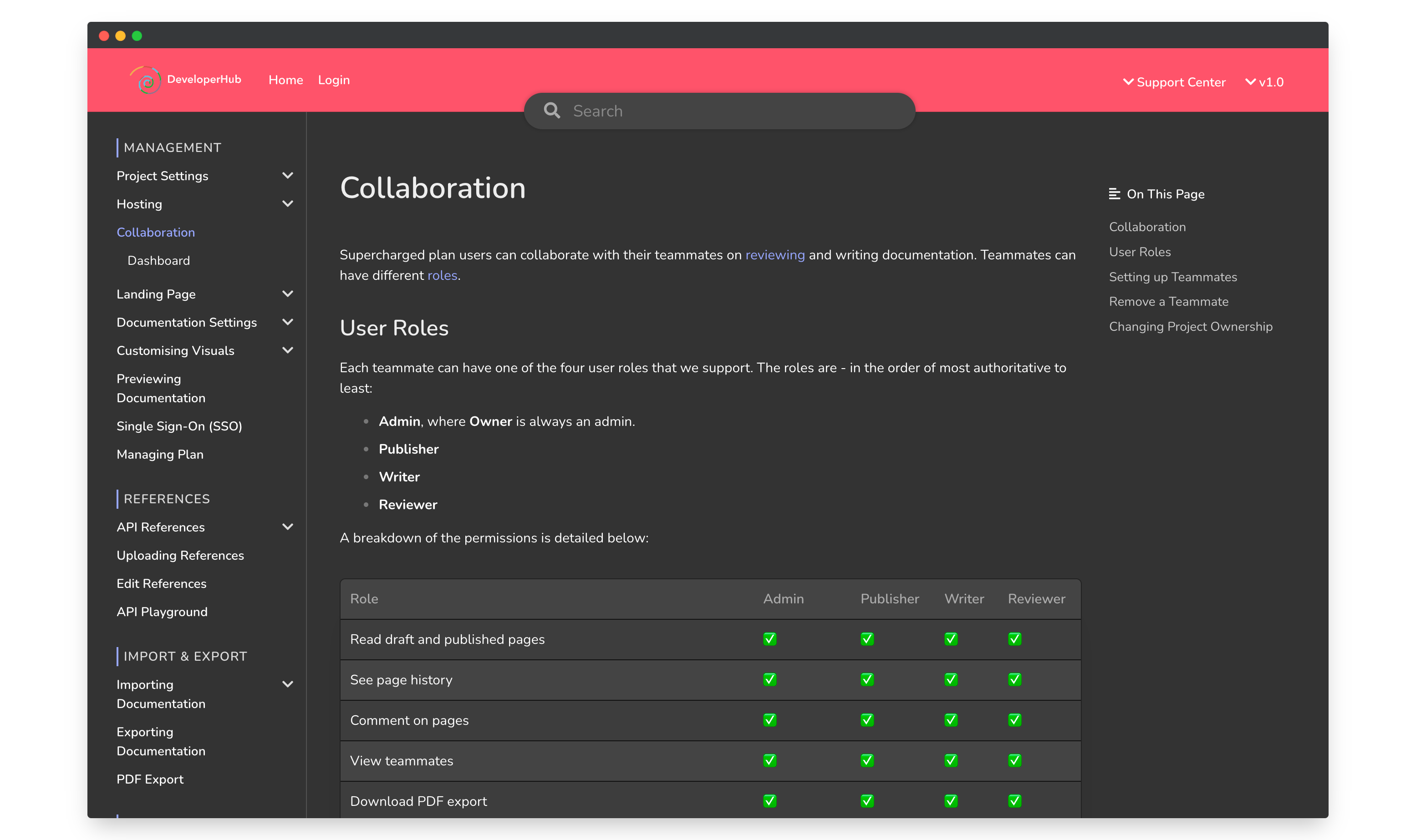Follow the 'reviewing' hyperlink in intro text
Viewport: 1416px width, 840px height.
[x=774, y=255]
